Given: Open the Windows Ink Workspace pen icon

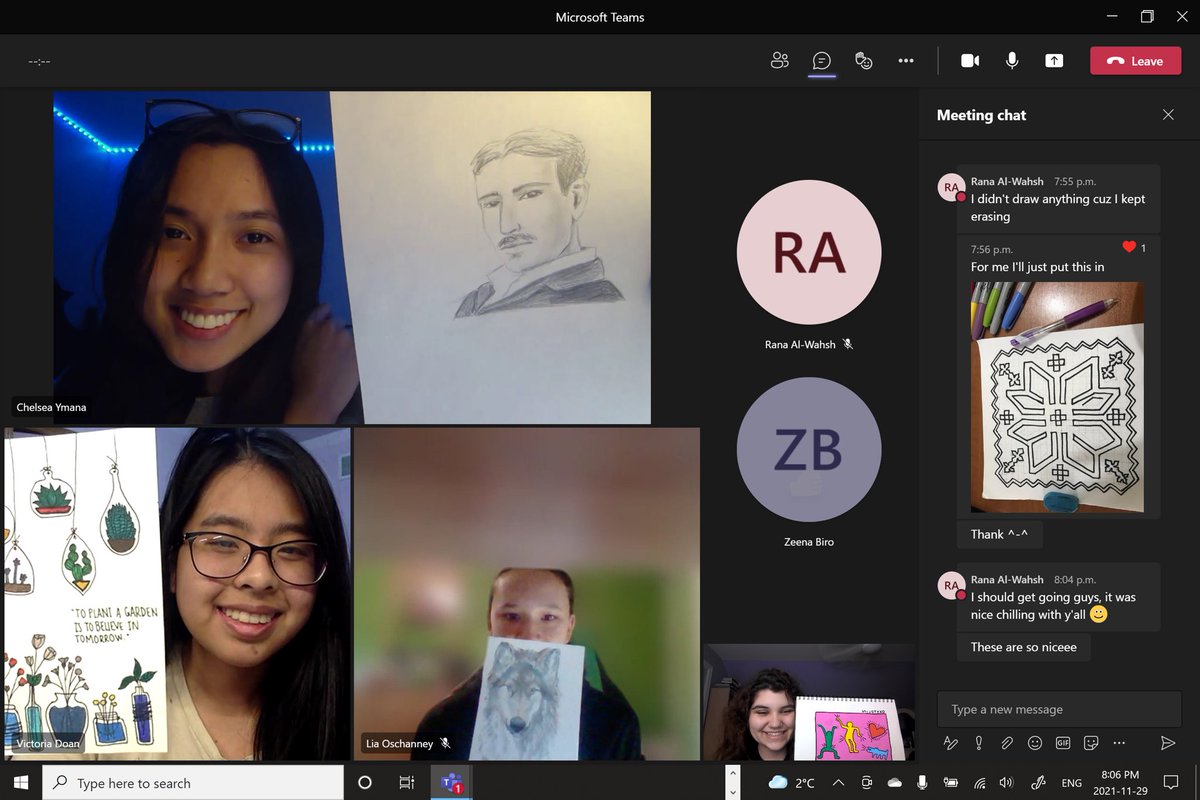Looking at the screenshot, I should 1038,783.
